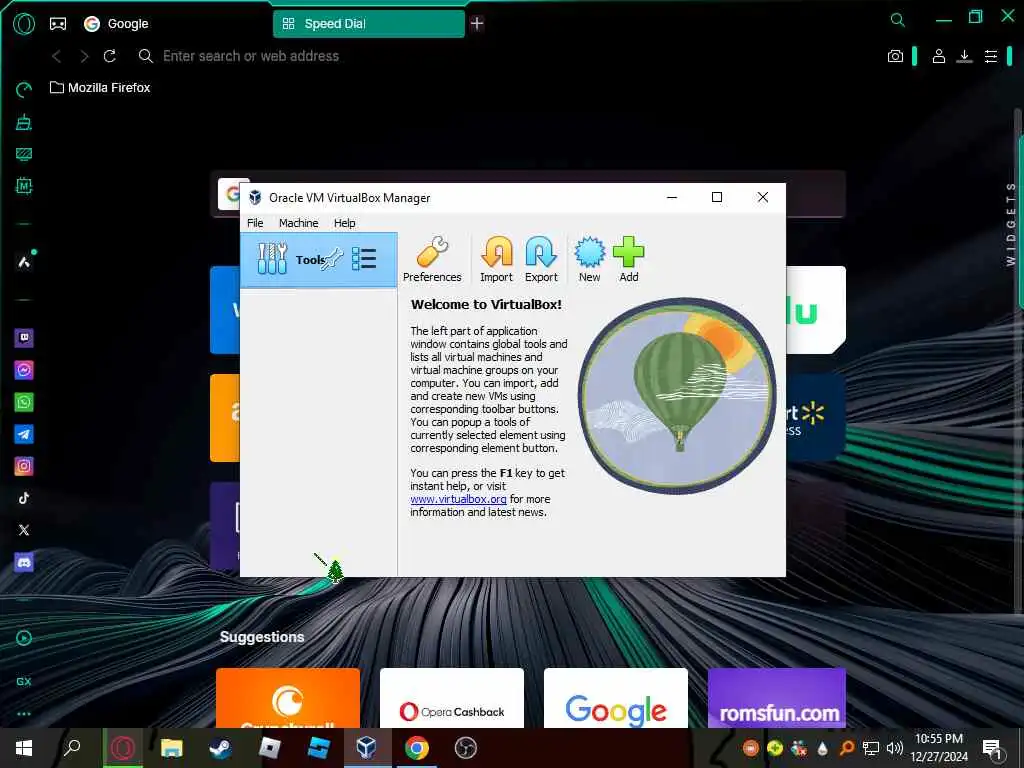Go back in Opera browser

pos(57,56)
